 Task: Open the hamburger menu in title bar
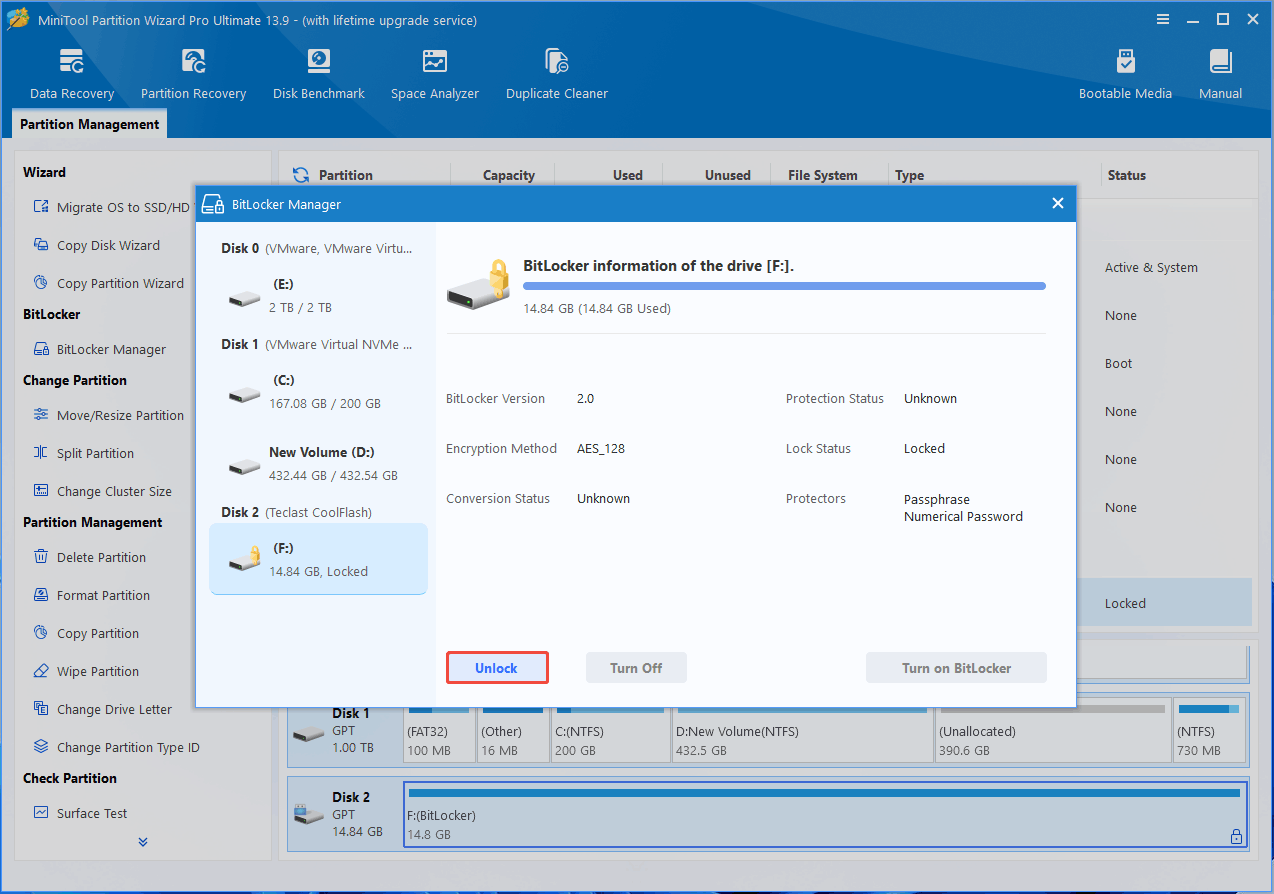tap(1163, 19)
